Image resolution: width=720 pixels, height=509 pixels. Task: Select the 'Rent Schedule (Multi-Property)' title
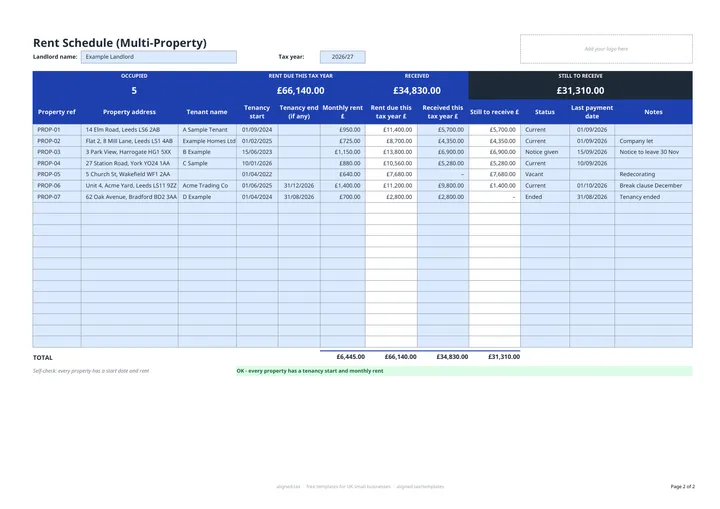pos(120,43)
